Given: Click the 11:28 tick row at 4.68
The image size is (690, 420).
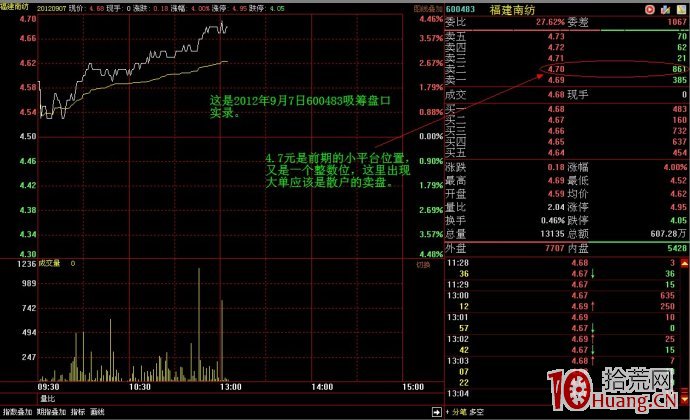Looking at the screenshot, I should coord(561,263).
